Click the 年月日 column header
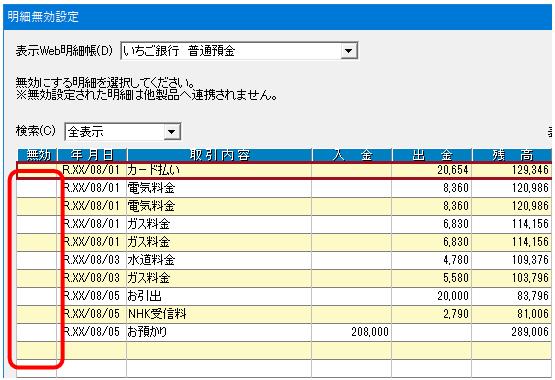Viewport: 555px width, 380px height. [92, 155]
